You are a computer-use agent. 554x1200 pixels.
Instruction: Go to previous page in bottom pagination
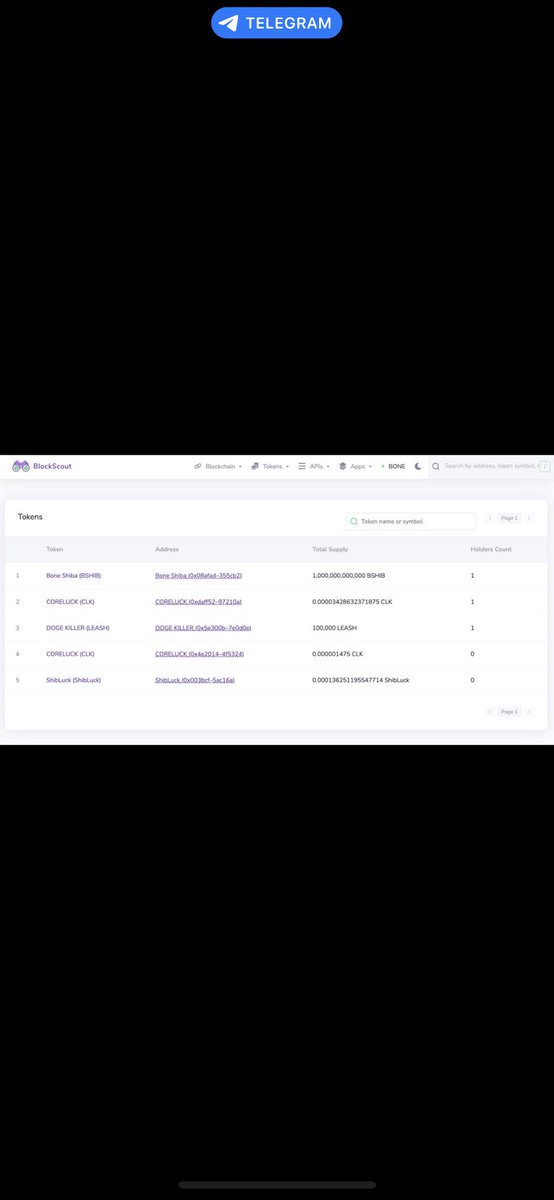[x=490, y=711]
